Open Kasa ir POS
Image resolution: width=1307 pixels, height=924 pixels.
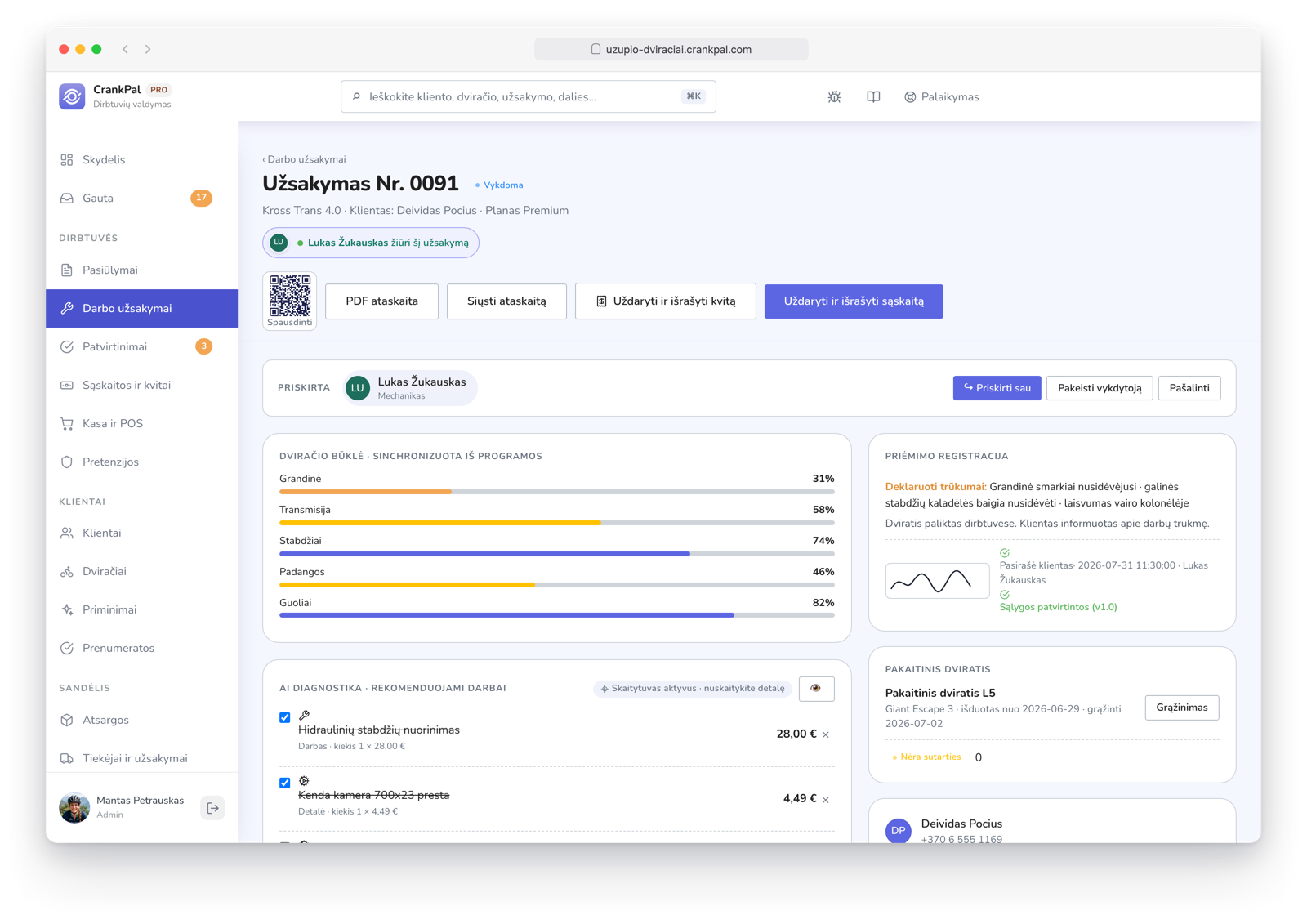point(141,423)
